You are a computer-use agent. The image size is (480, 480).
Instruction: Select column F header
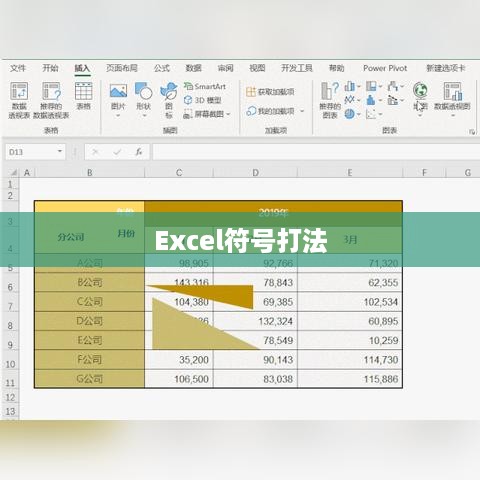(x=424, y=173)
